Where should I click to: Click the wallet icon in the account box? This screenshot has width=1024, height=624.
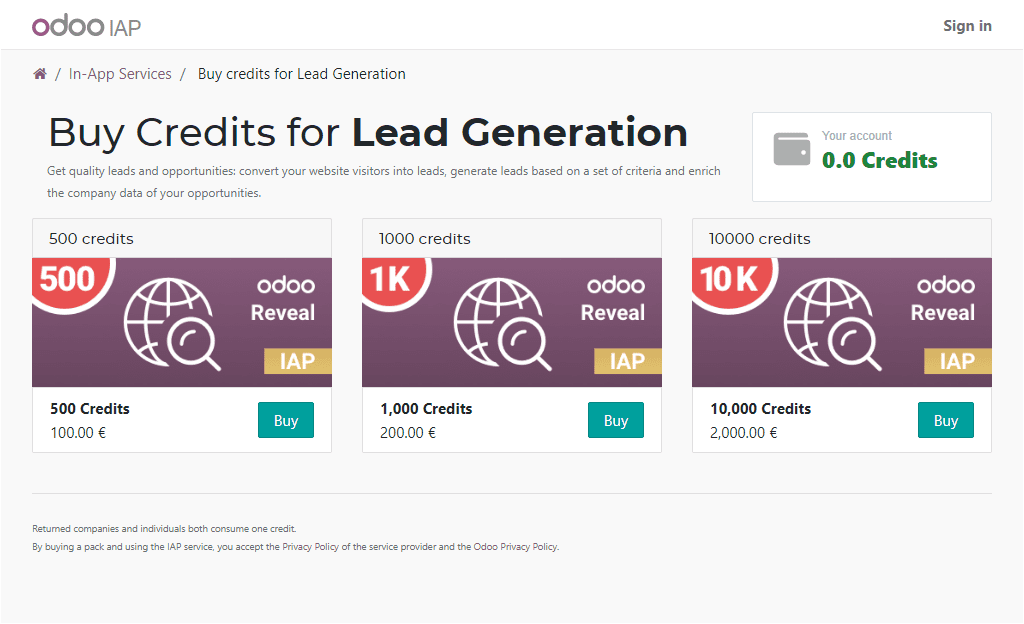(x=791, y=148)
